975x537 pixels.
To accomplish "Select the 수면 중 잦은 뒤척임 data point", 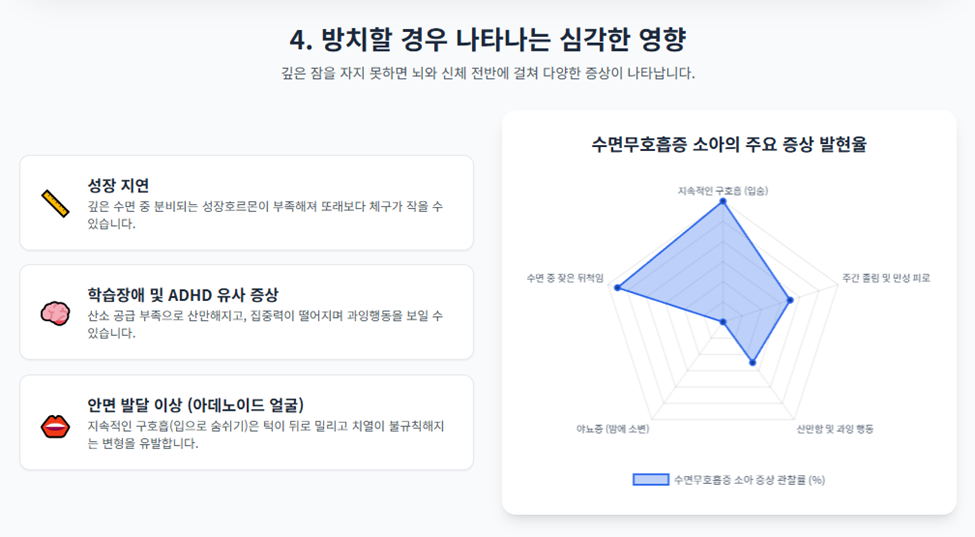I will (617, 288).
